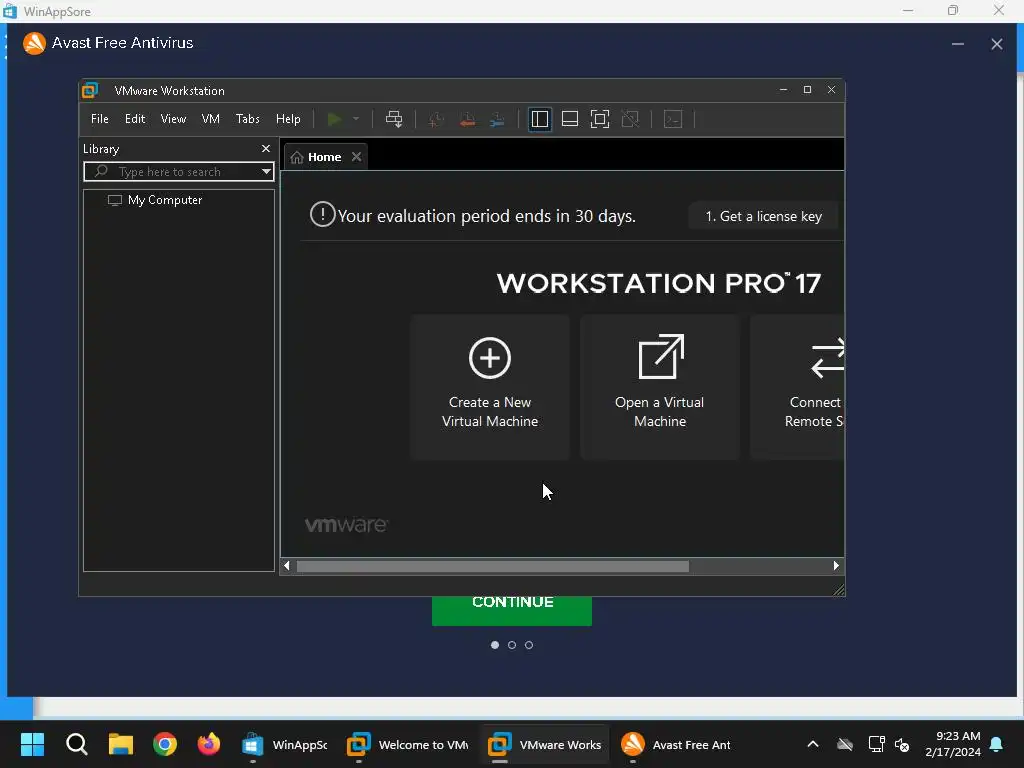Toggle the Show Library sidebar icon
The height and width of the screenshot is (768, 1024).
(539, 119)
